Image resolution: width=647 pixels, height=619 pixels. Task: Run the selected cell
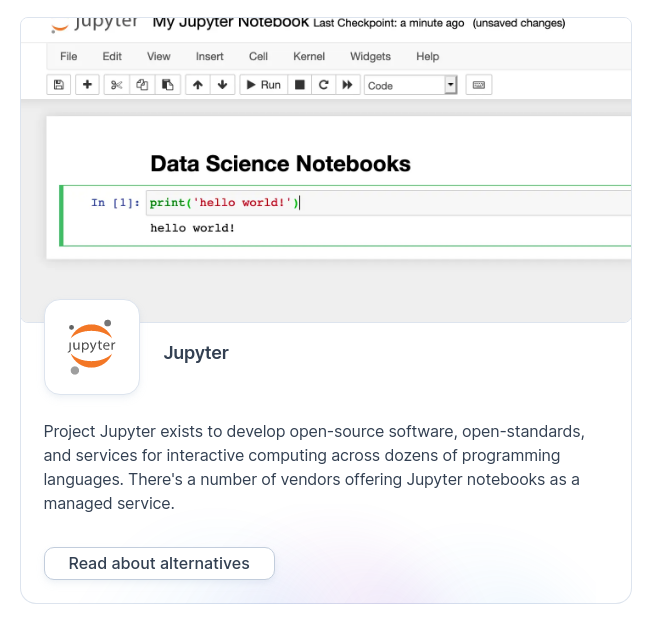(x=263, y=85)
